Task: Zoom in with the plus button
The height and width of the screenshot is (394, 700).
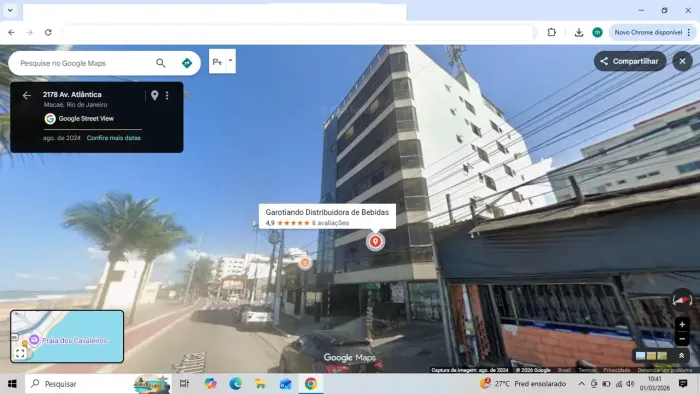Action: 682,324
